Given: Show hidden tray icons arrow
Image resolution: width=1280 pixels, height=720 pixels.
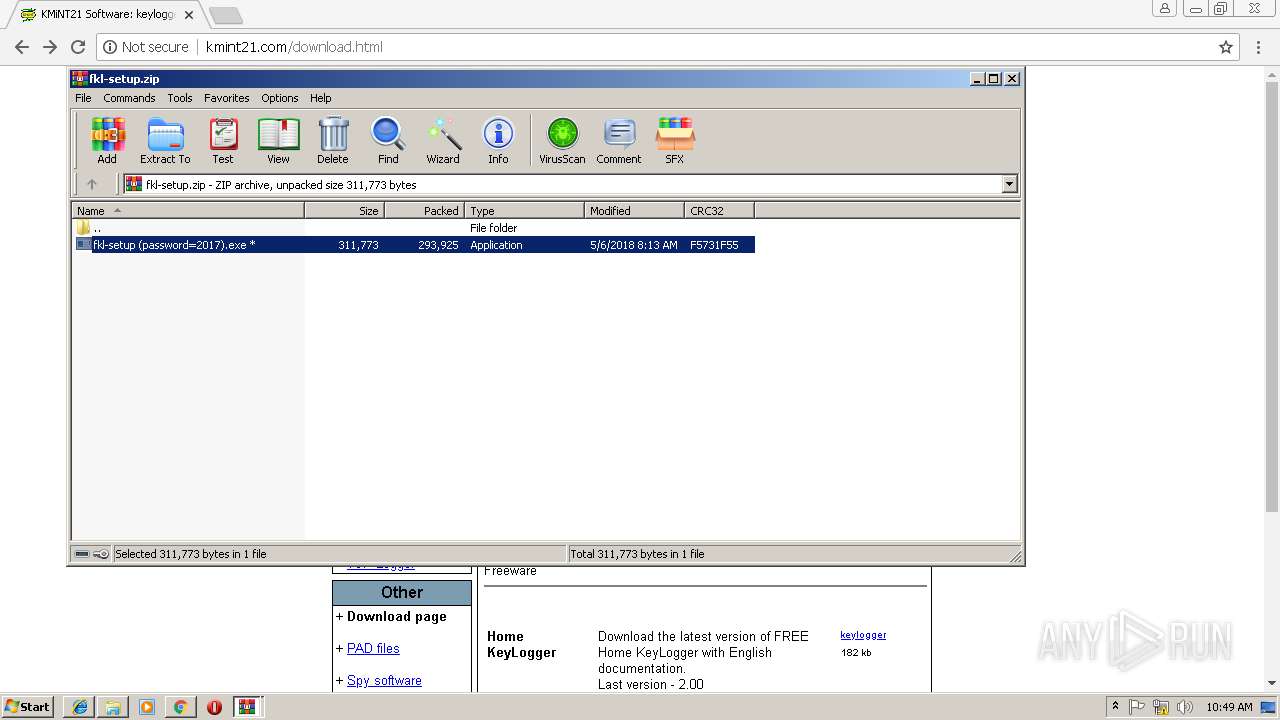Looking at the screenshot, I should [1115, 707].
